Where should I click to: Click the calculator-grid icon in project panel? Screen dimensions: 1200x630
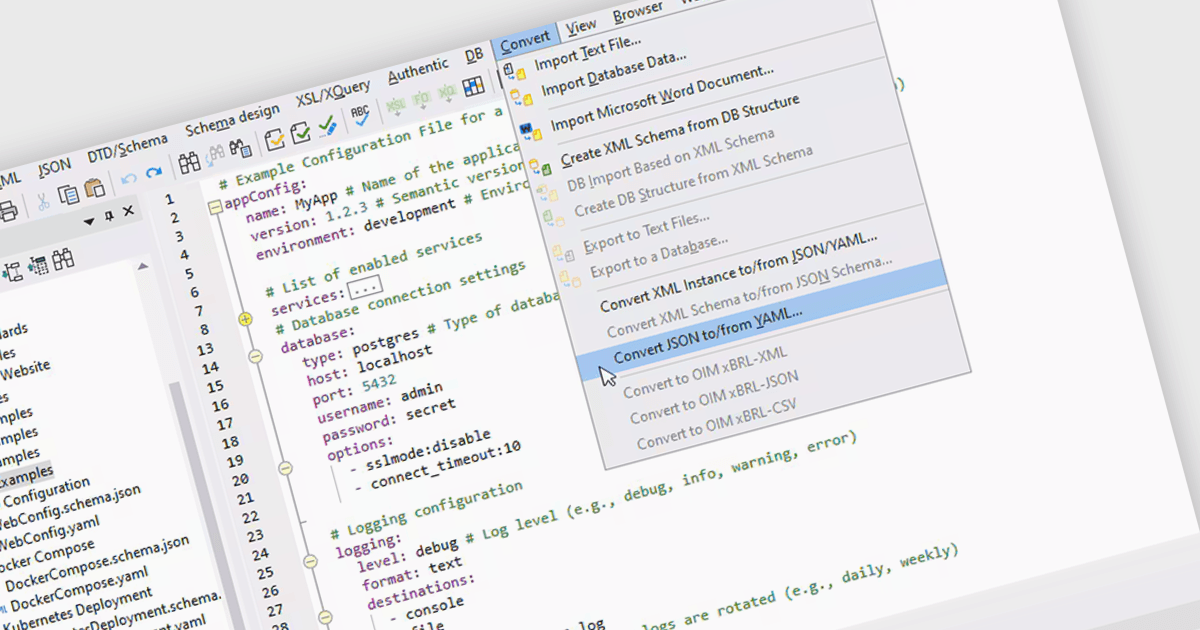point(38,267)
